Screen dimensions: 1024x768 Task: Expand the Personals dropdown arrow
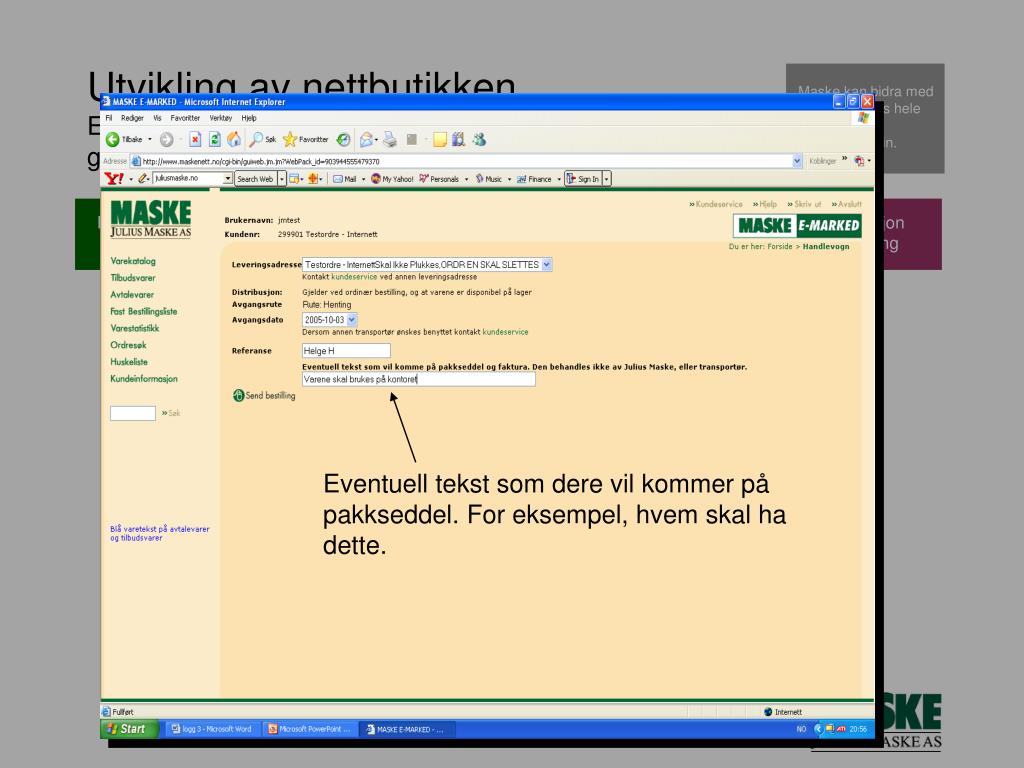(x=466, y=179)
